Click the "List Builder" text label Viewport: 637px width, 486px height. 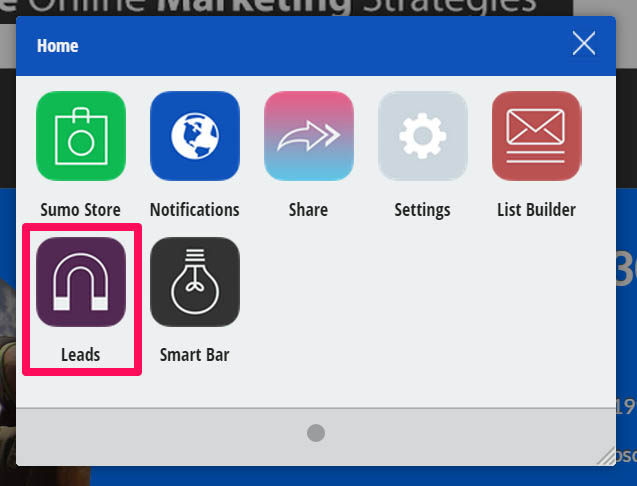(536, 210)
